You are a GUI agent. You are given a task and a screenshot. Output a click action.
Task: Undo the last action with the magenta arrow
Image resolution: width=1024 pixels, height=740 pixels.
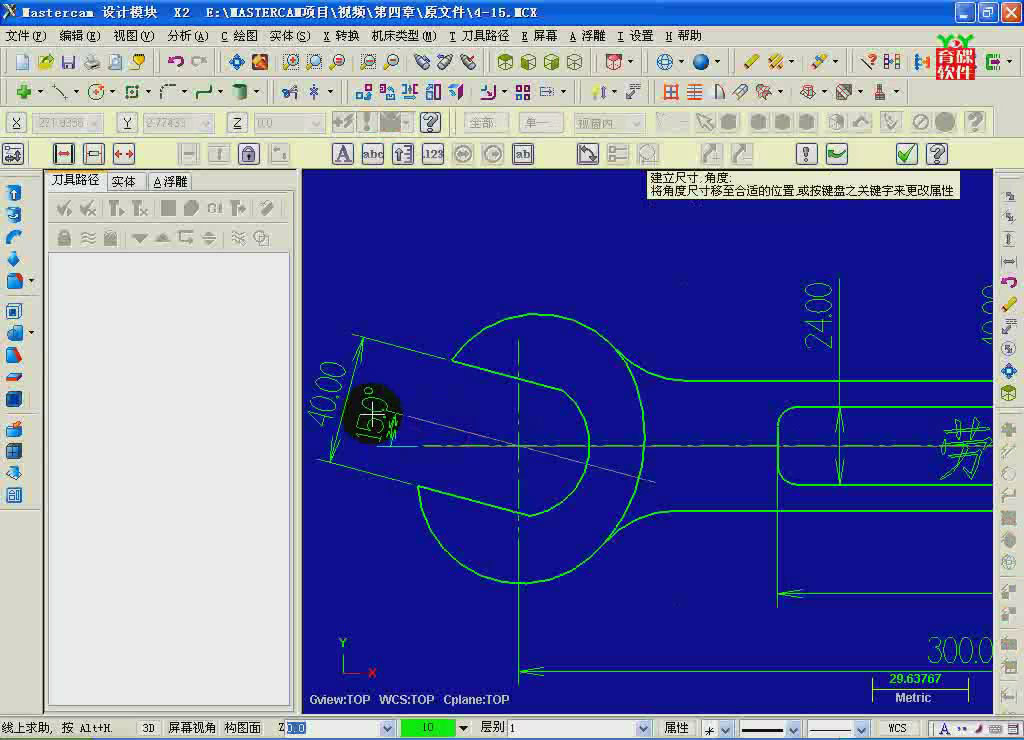(x=175, y=62)
